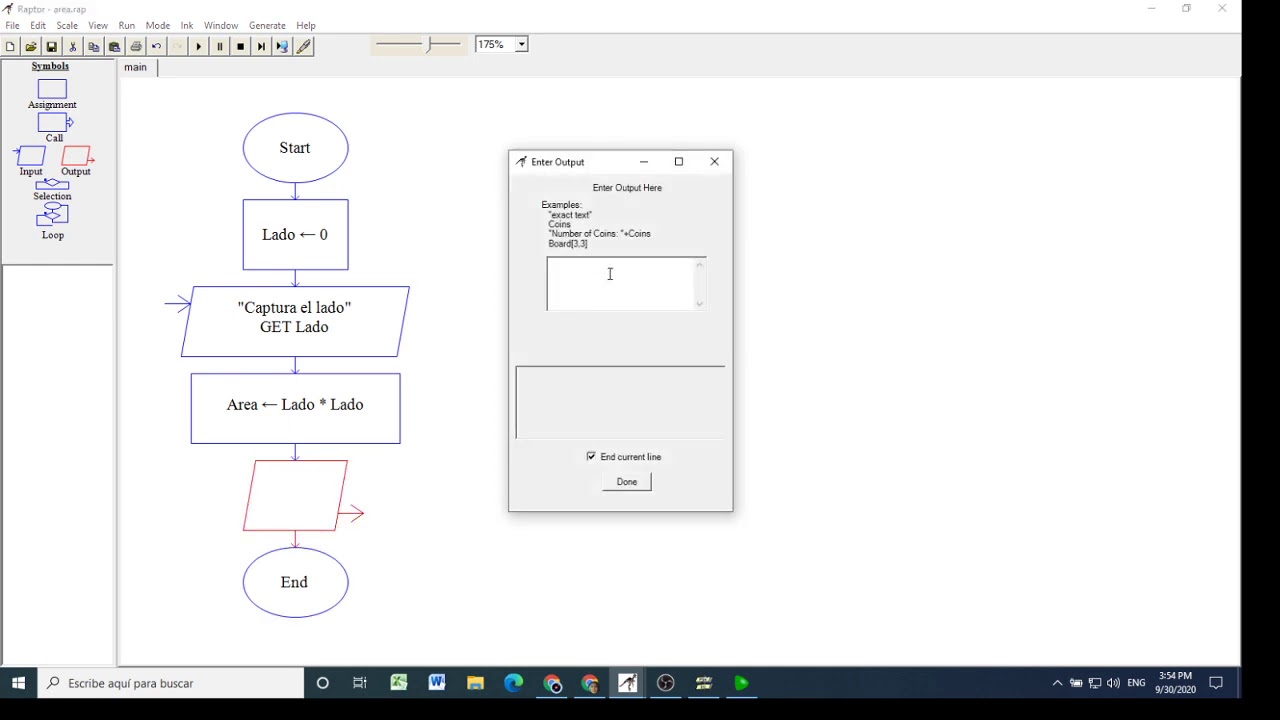Image resolution: width=1280 pixels, height=720 pixels.
Task: Stop execution with the stop button
Action: tap(241, 46)
